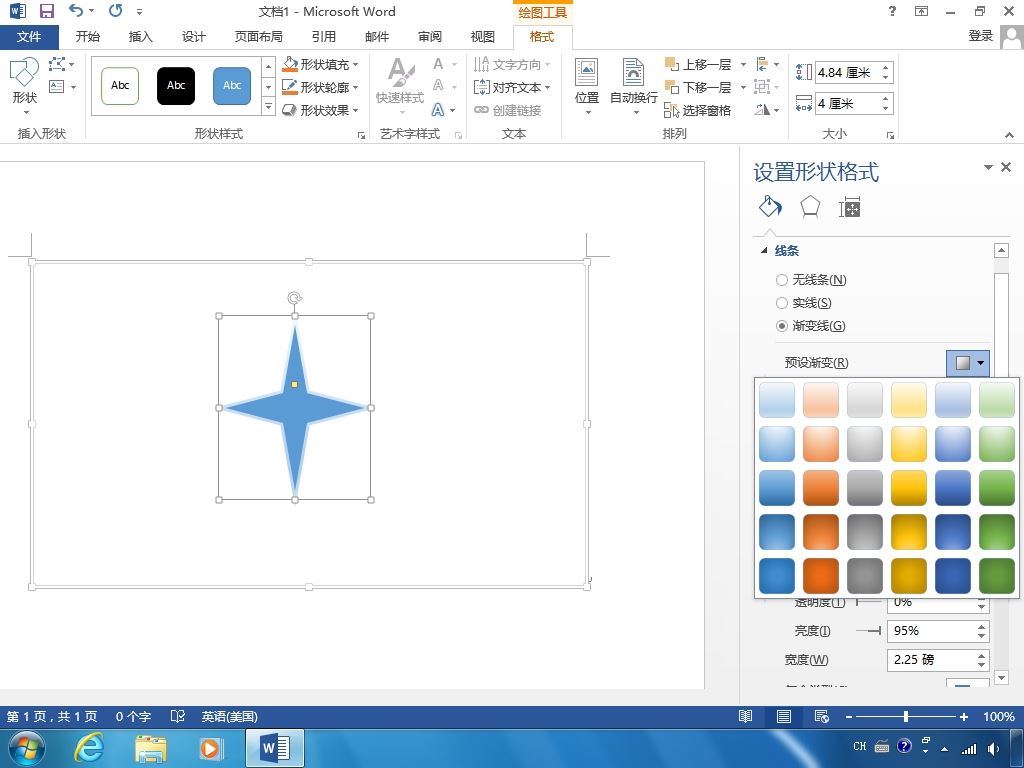Open Windows Start button
The height and width of the screenshot is (768, 1024).
pos(27,748)
